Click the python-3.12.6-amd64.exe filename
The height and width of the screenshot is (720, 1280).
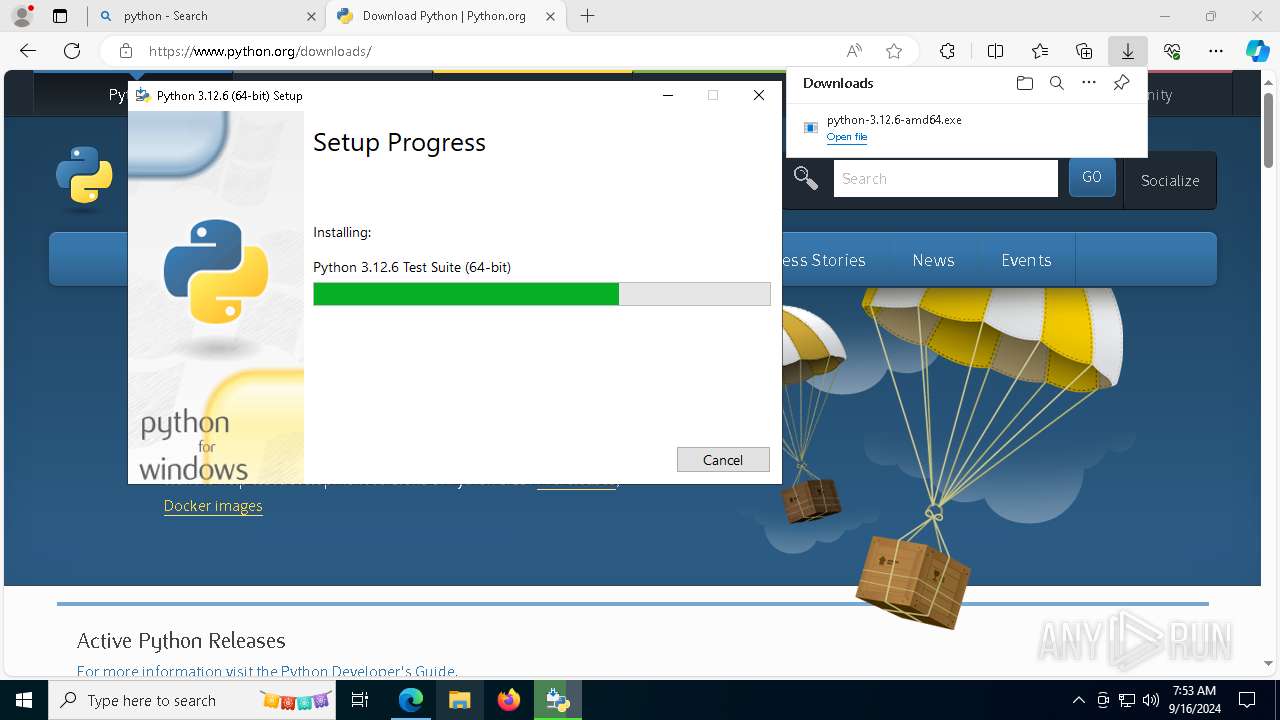(894, 119)
